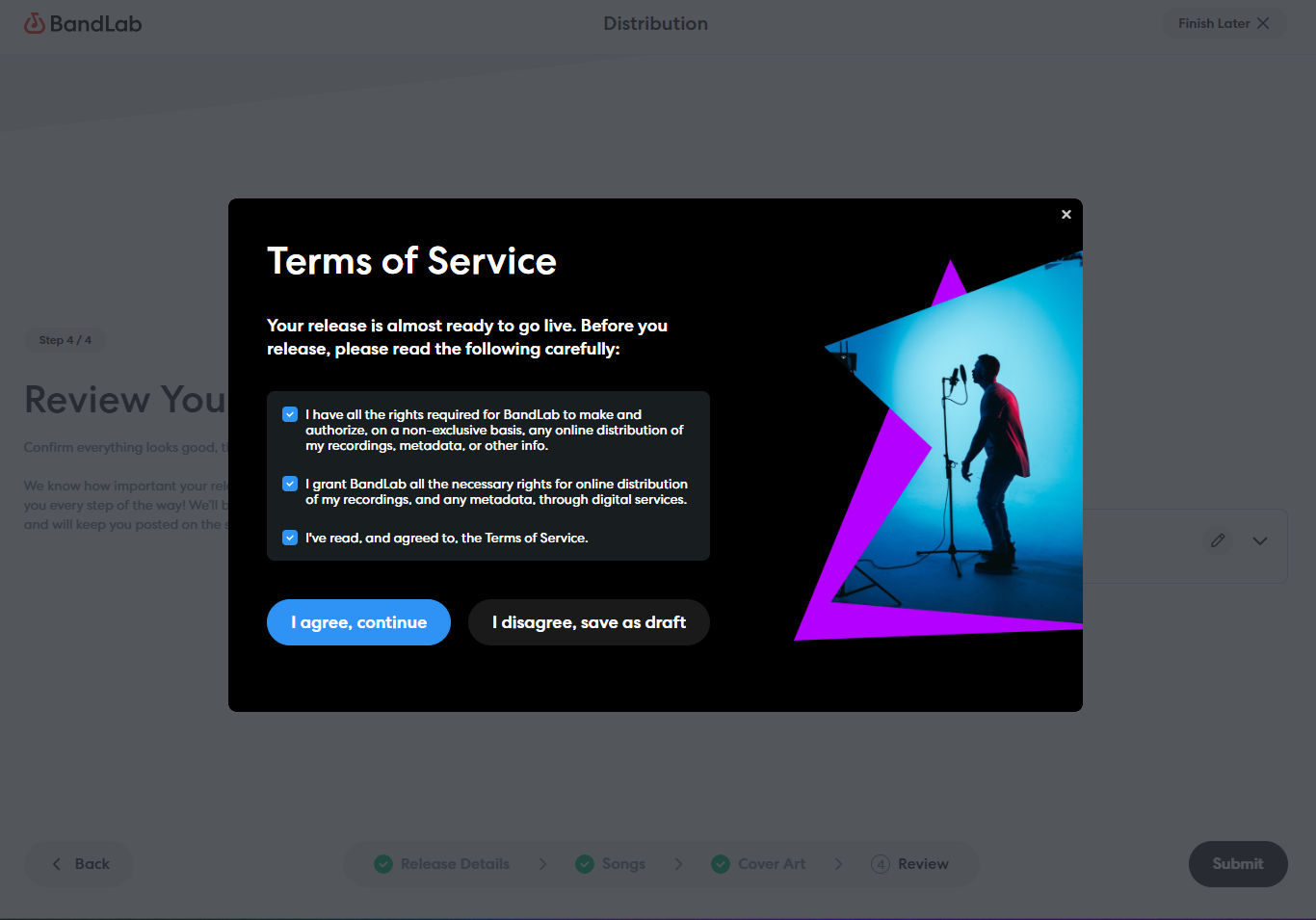
Task: Click the Back arrow chevron icon
Action: pyautogui.click(x=56, y=864)
